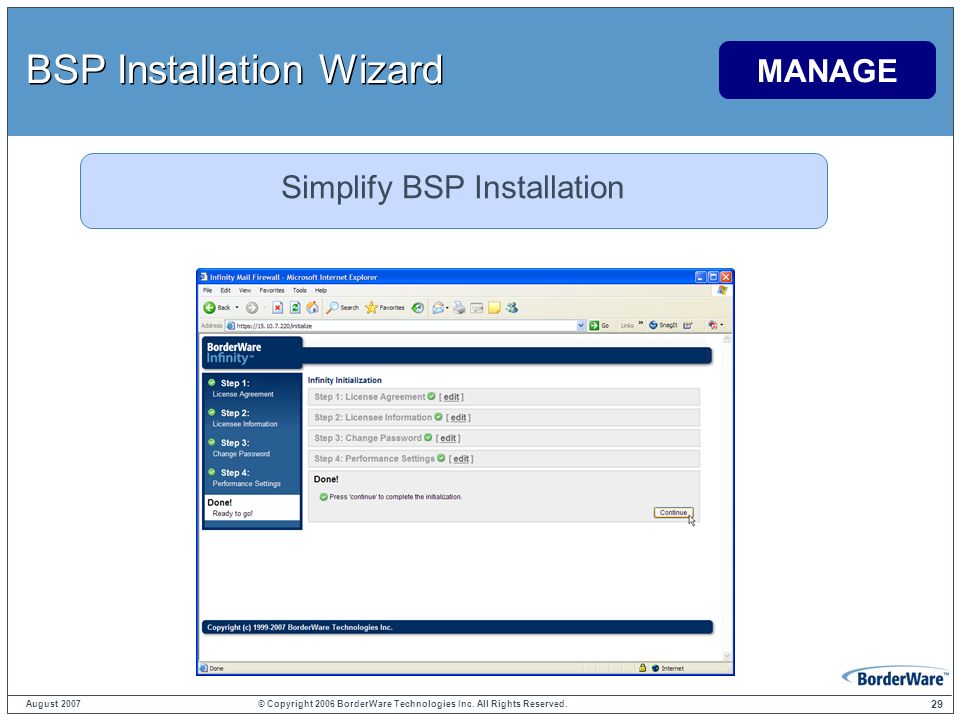Image resolution: width=960 pixels, height=720 pixels.
Task: Open the Edit menu
Action: click(x=225, y=290)
